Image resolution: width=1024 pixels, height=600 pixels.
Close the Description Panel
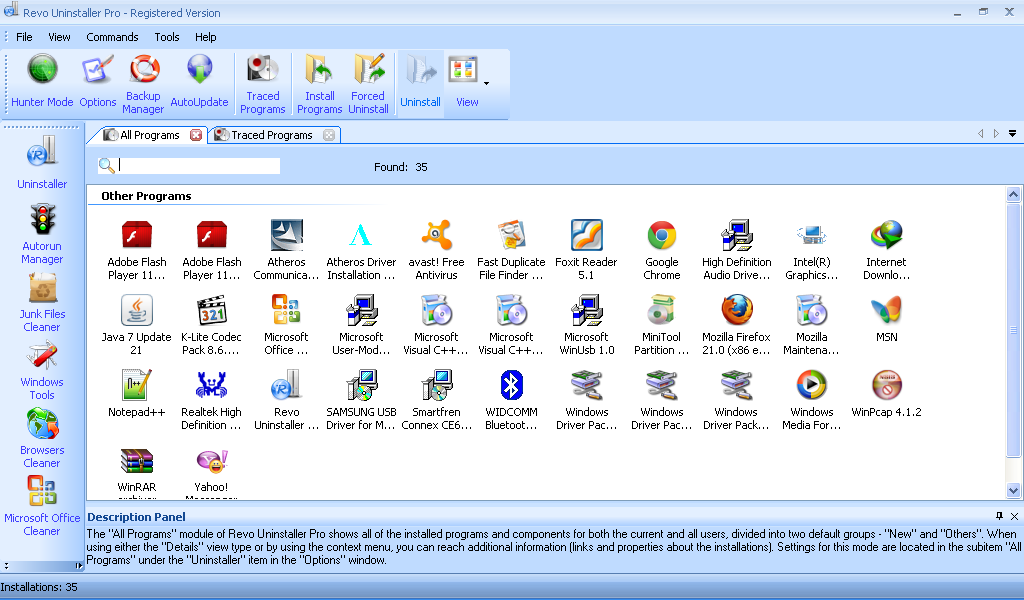[1014, 516]
